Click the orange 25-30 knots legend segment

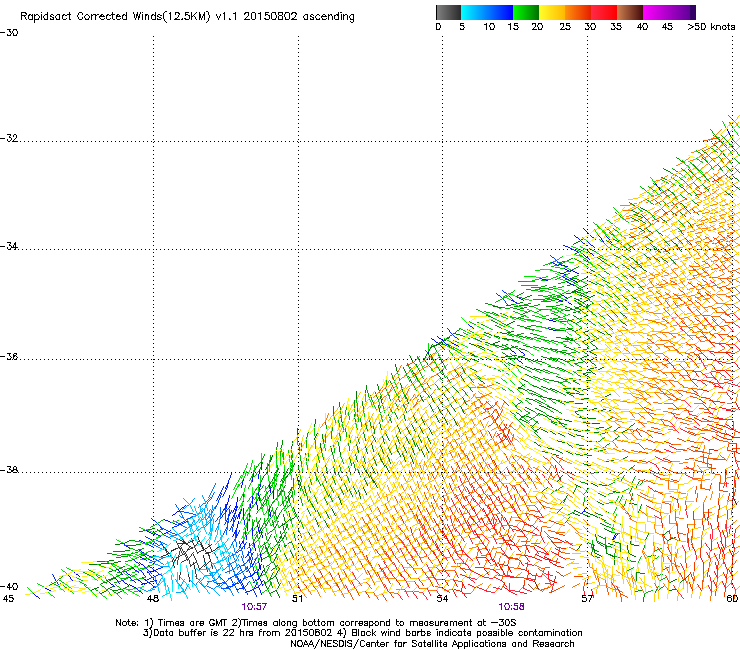578,12
